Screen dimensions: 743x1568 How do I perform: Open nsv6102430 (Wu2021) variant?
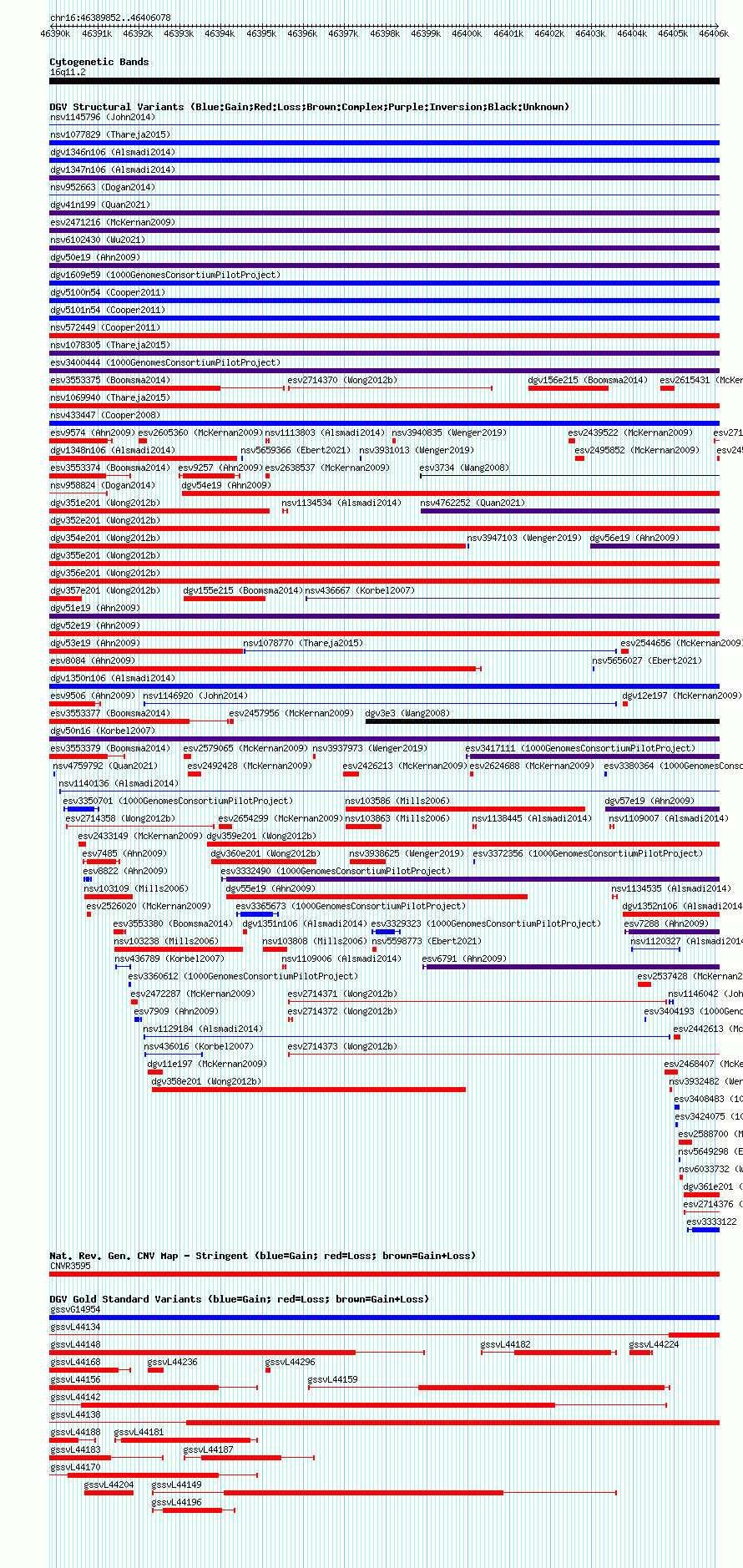point(98,240)
